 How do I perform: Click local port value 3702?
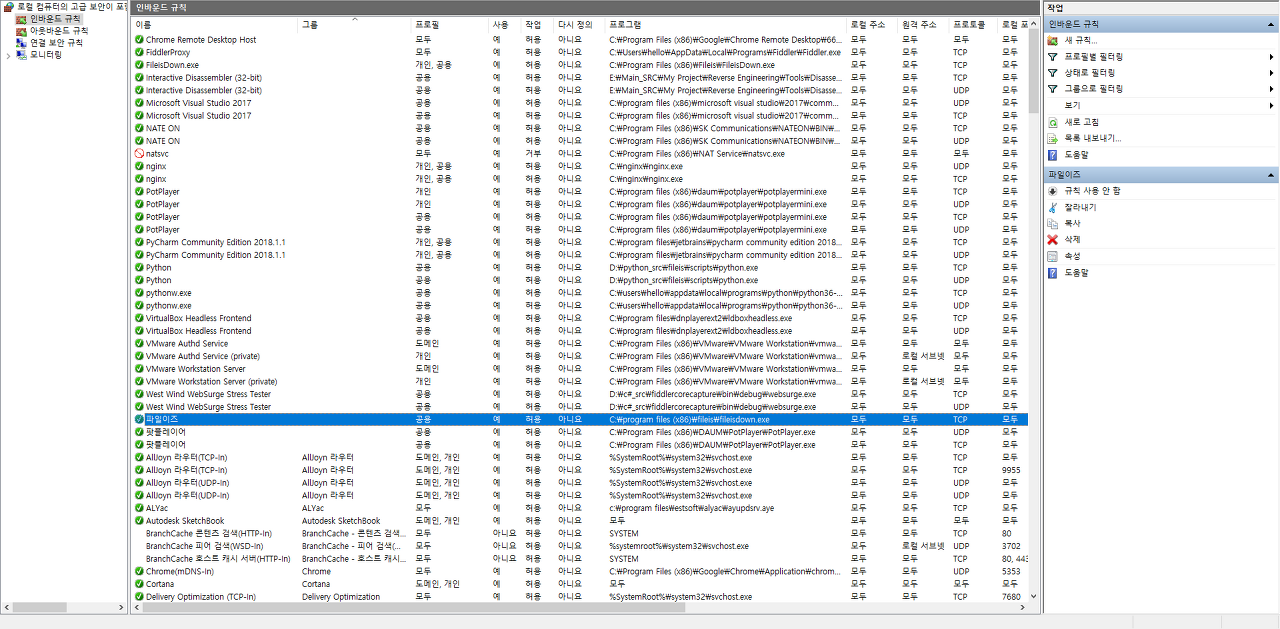[x=1011, y=546]
